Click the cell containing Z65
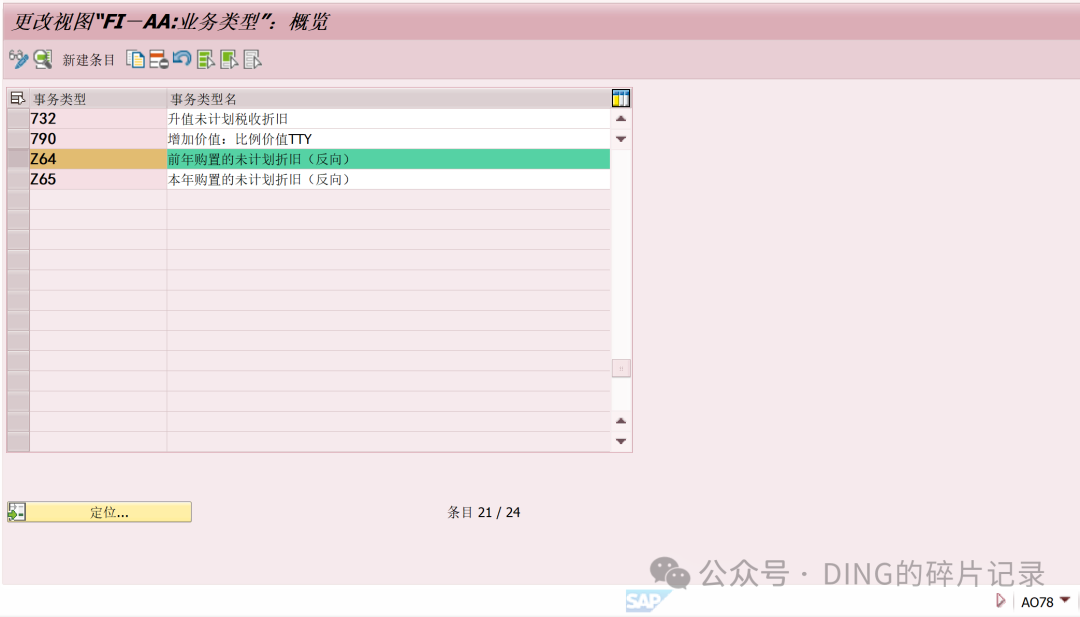 pyautogui.click(x=98, y=179)
